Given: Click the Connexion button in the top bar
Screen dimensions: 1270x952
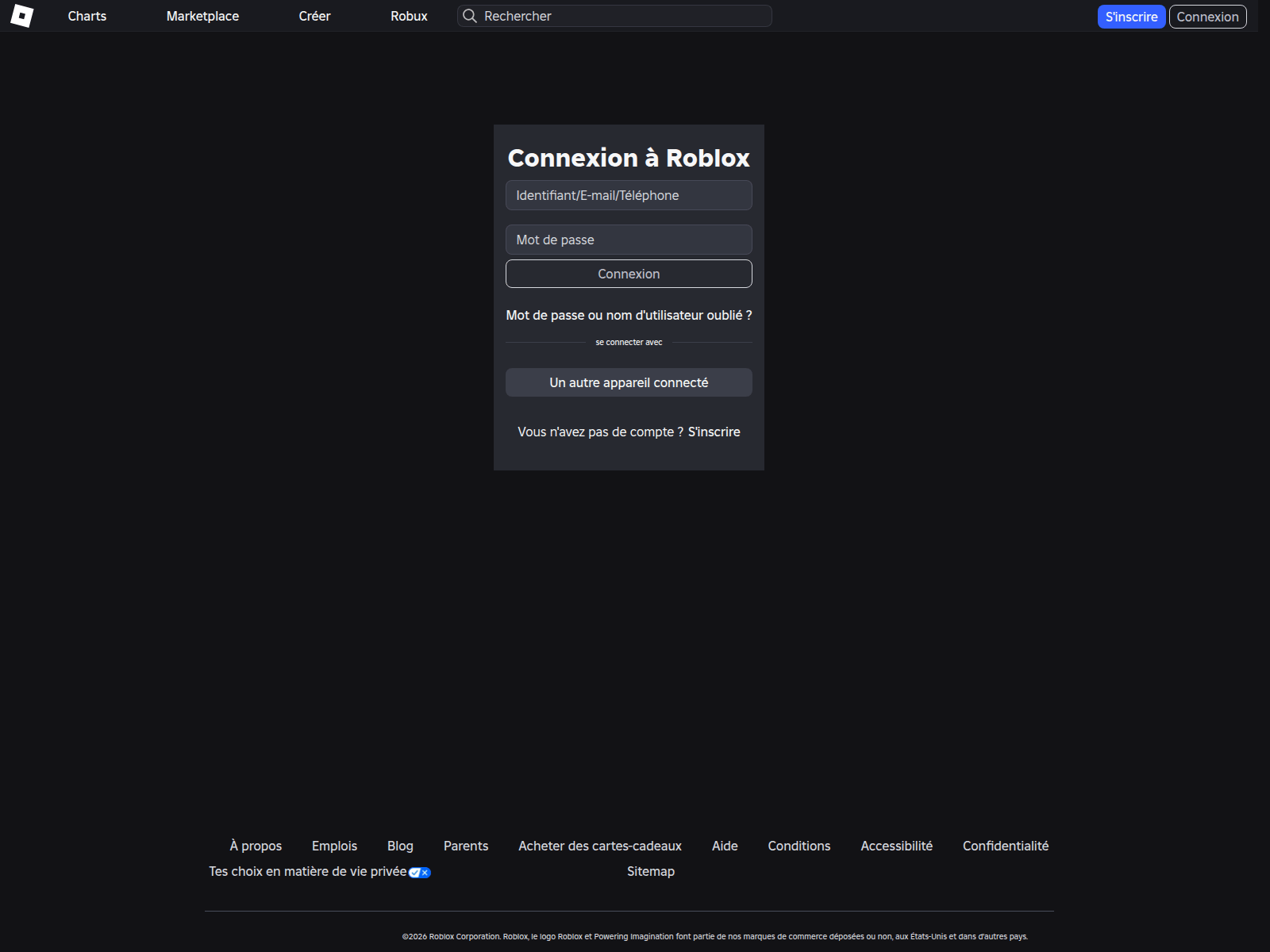Looking at the screenshot, I should coord(1206,16).
